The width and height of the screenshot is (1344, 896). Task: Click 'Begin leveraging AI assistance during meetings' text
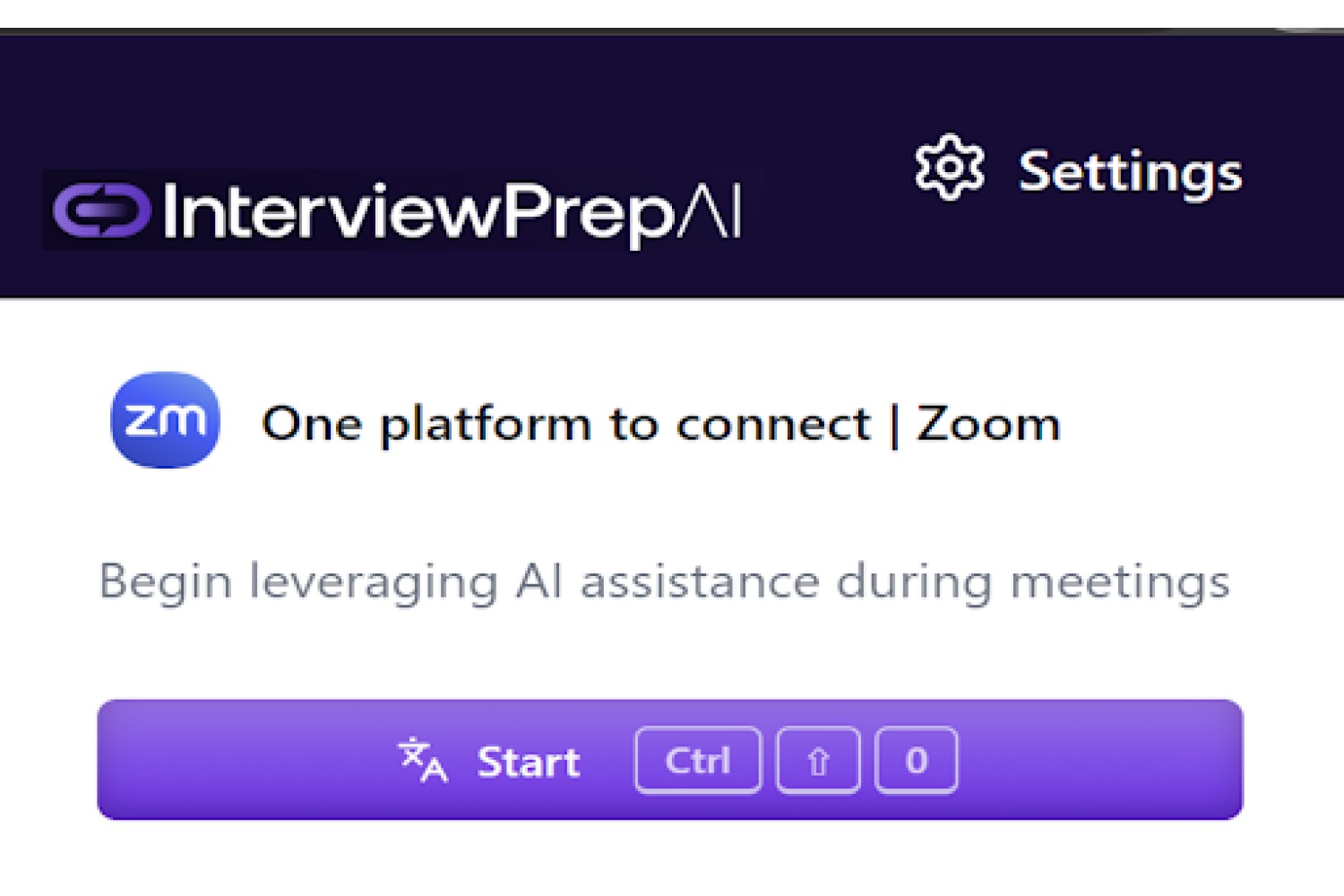[664, 583]
